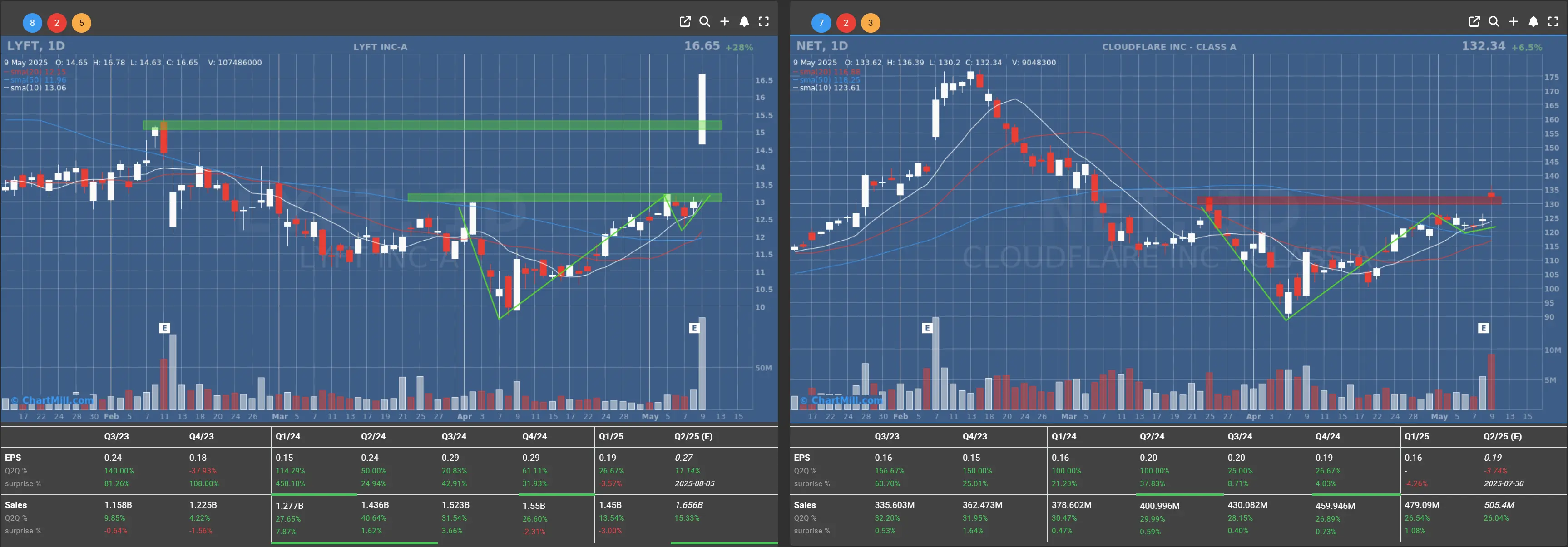Set alert with bell icon on LYFT chart
The width and height of the screenshot is (1568, 547).
(744, 22)
